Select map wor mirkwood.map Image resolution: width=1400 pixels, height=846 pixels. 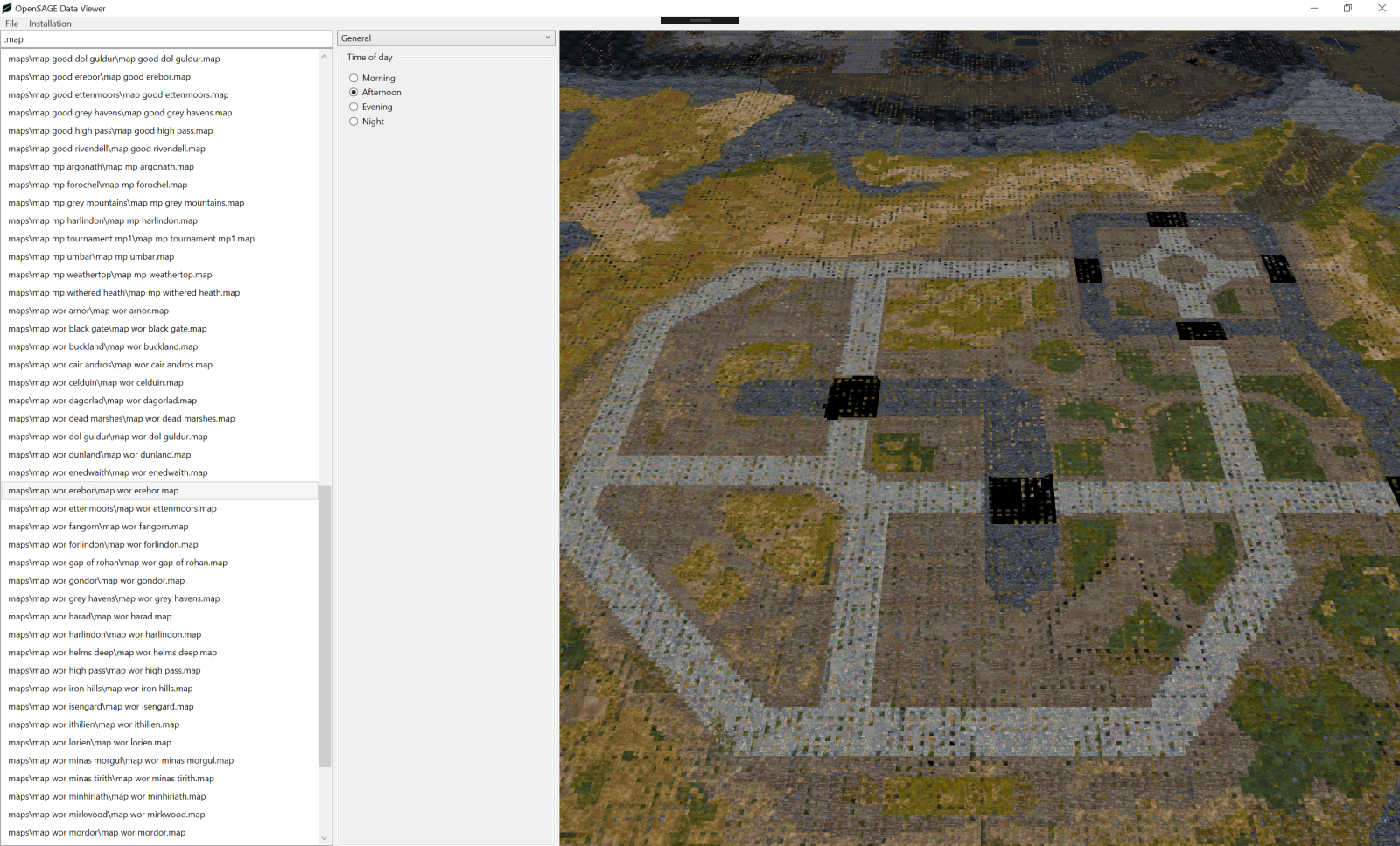pyautogui.click(x=159, y=815)
